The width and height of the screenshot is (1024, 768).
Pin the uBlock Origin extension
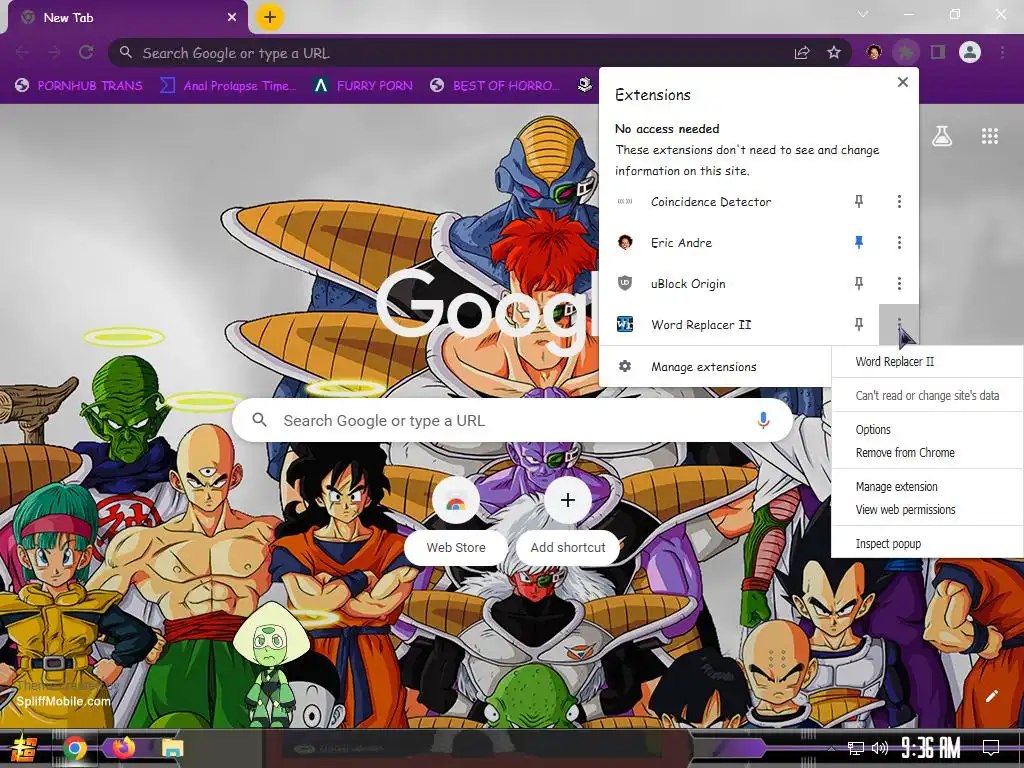(859, 283)
